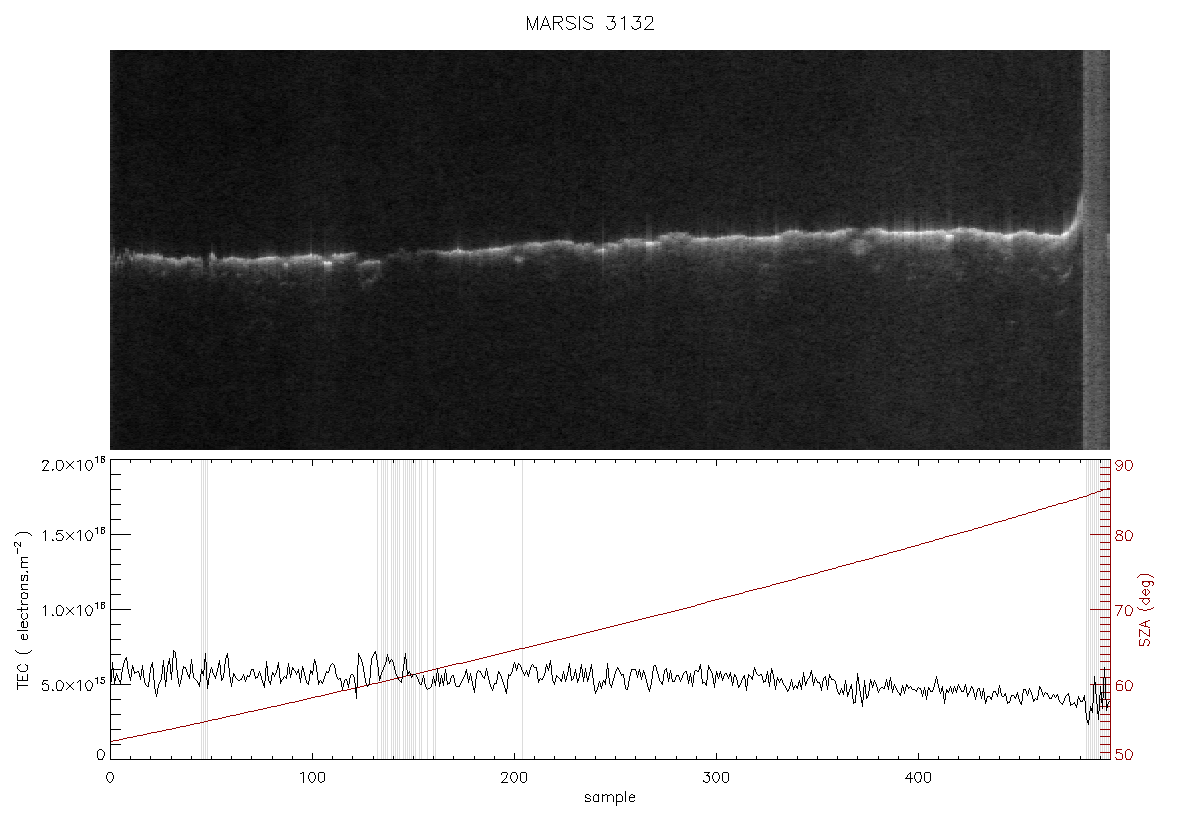Click the gray vertical lines cluster near sample 47

(205, 609)
